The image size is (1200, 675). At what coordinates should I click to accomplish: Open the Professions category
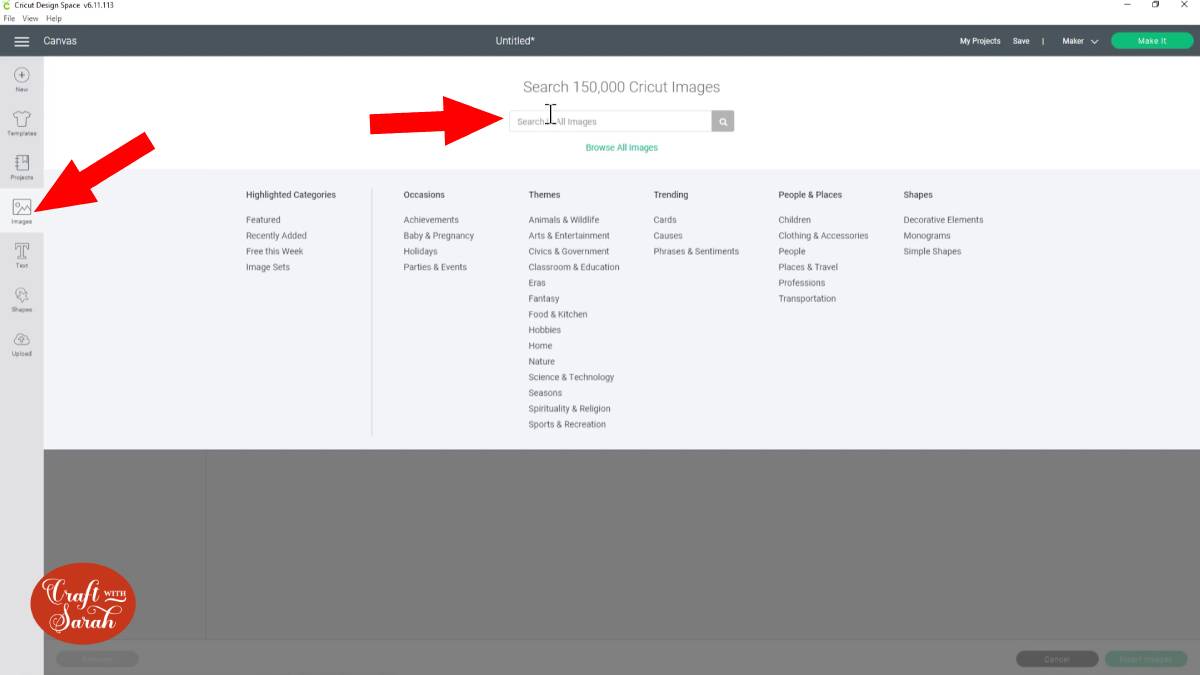pos(802,283)
